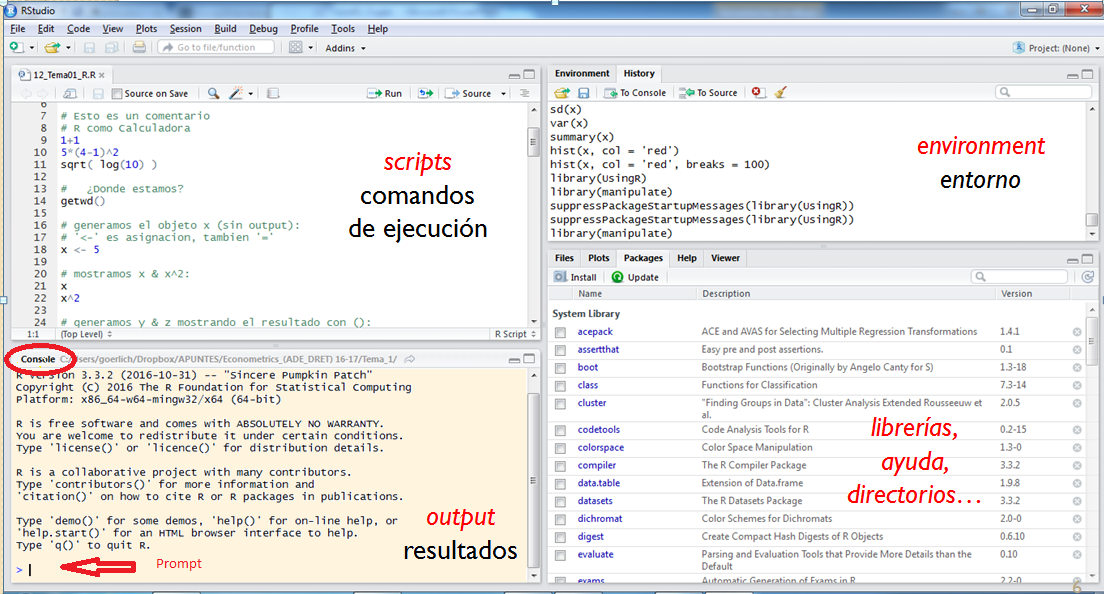1104x594 pixels.
Task: Enable the digest package checkbox
Action: click(560, 538)
